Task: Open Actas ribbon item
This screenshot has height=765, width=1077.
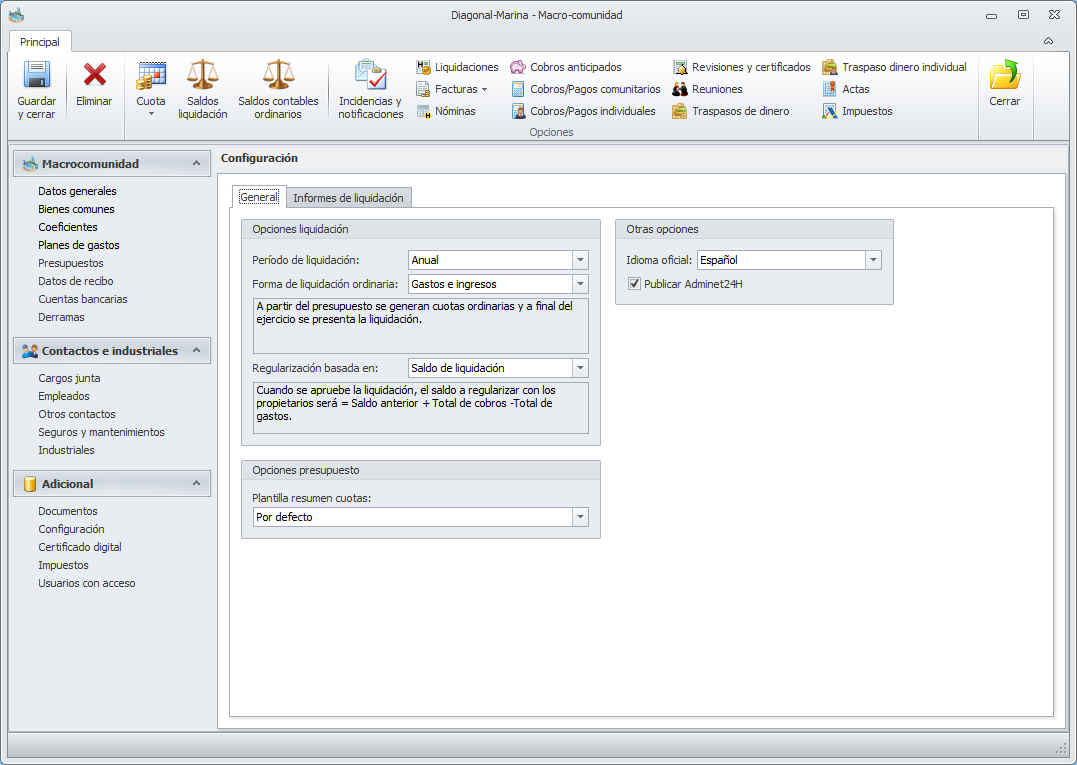Action: 846,89
